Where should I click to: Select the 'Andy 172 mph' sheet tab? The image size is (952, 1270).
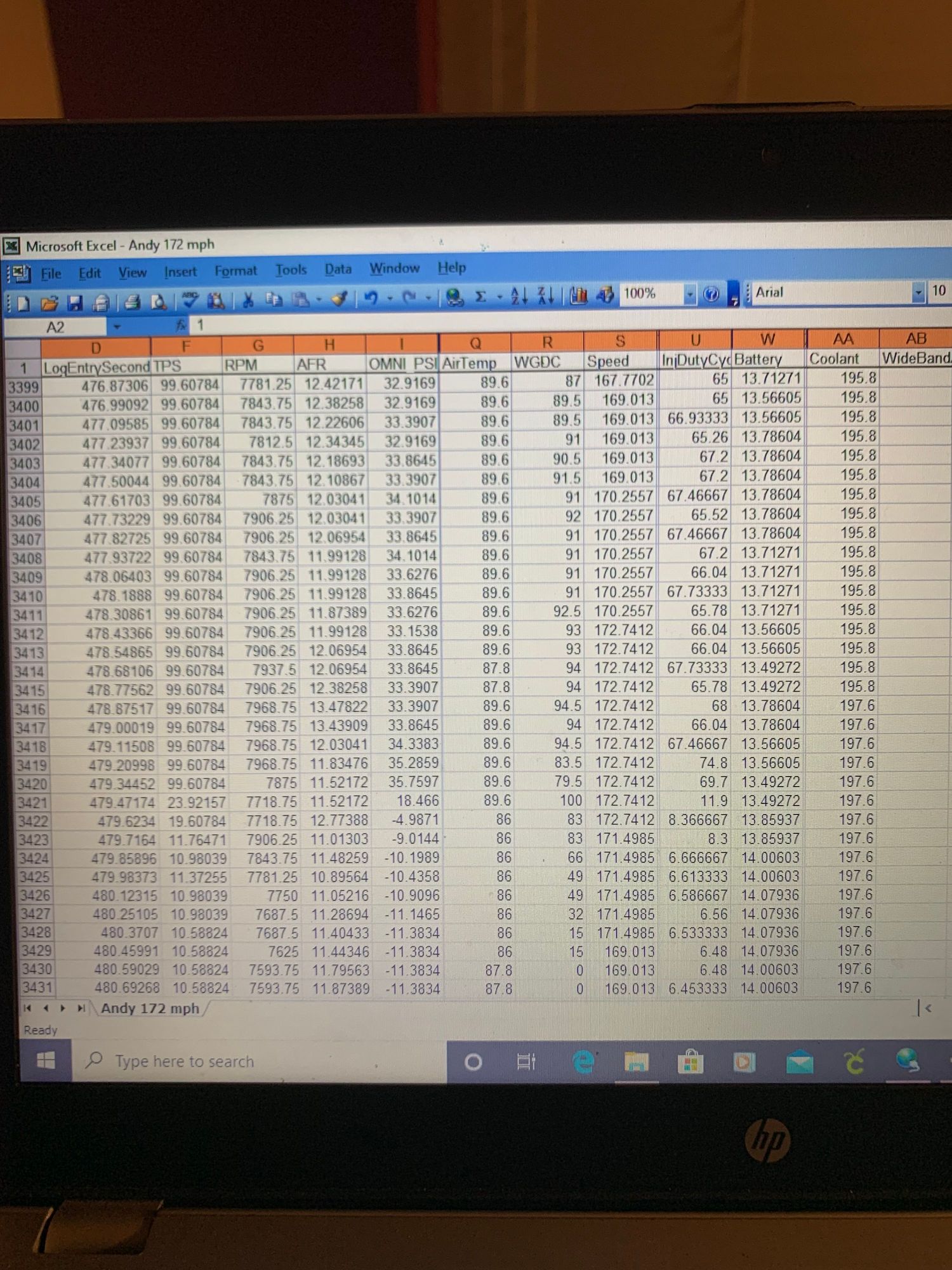[150, 1008]
